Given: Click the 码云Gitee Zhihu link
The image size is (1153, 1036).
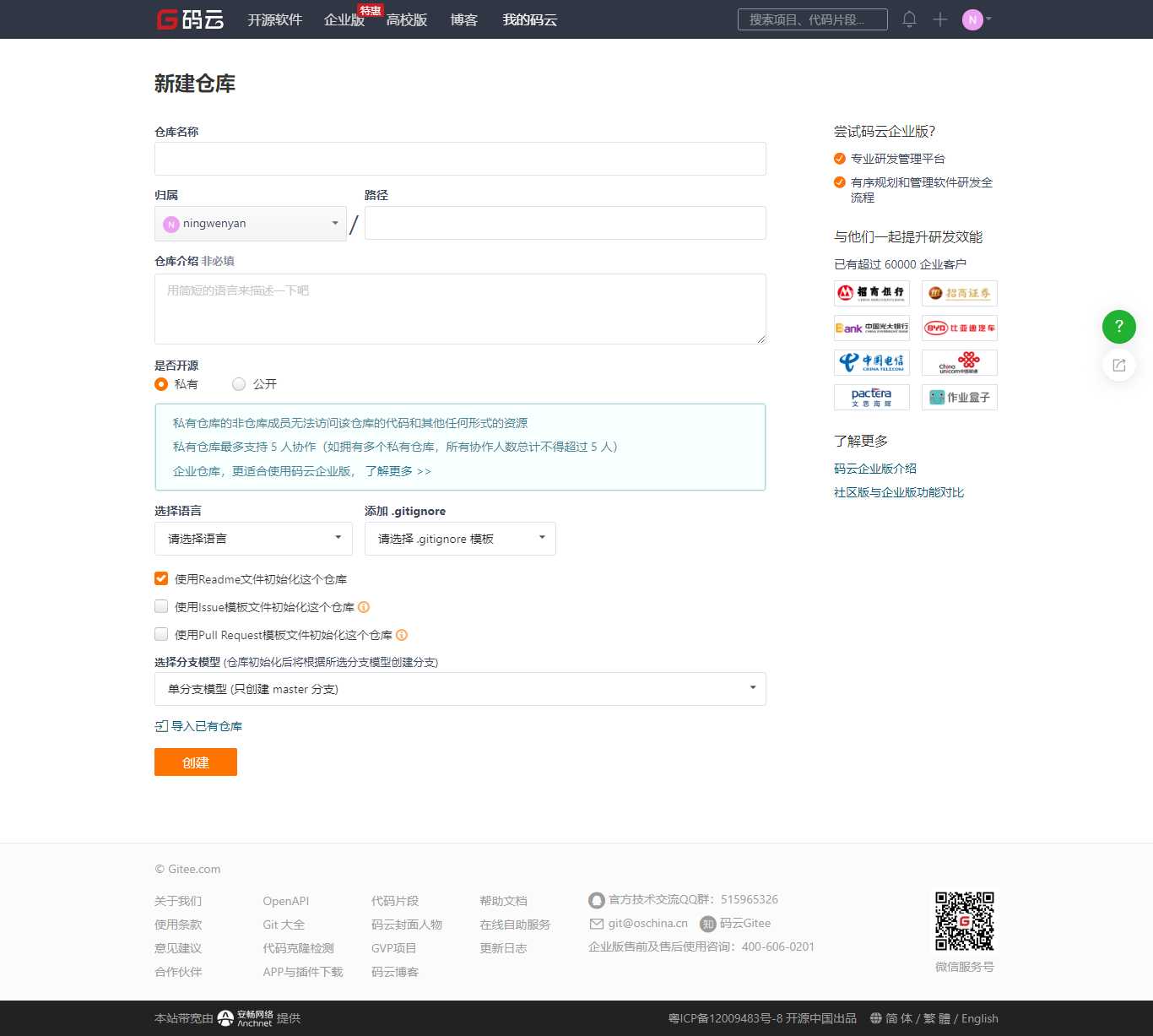Looking at the screenshot, I should point(735,924).
